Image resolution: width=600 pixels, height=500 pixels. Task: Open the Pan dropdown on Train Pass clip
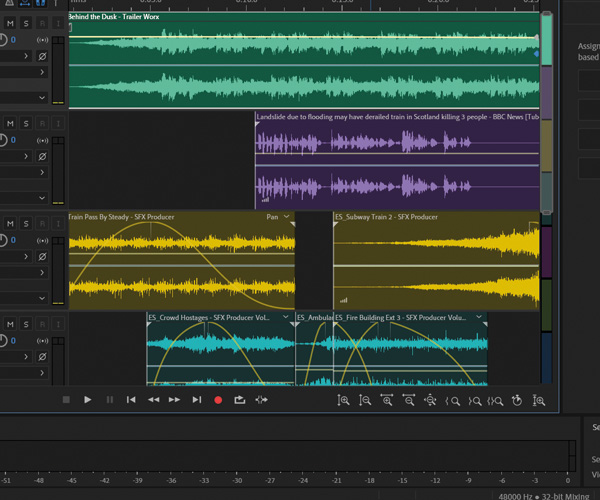(288, 217)
